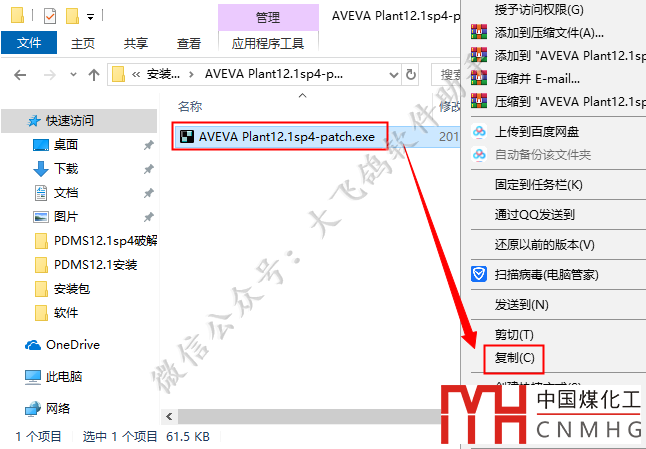646x449 pixels.
Task: Click the 下载 blue arrow icon
Action: 41,169
